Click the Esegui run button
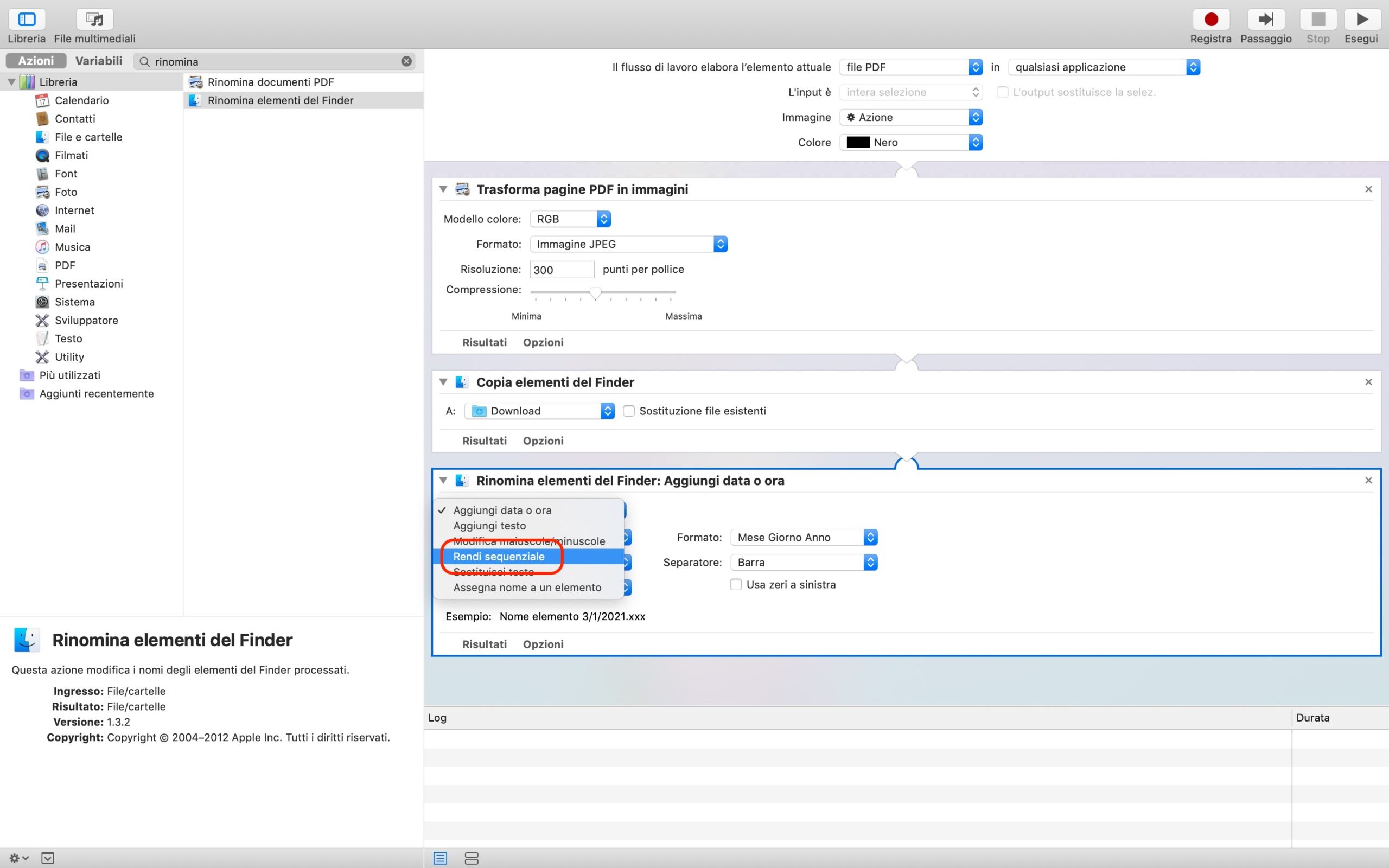1389x868 pixels. pyautogui.click(x=1361, y=20)
